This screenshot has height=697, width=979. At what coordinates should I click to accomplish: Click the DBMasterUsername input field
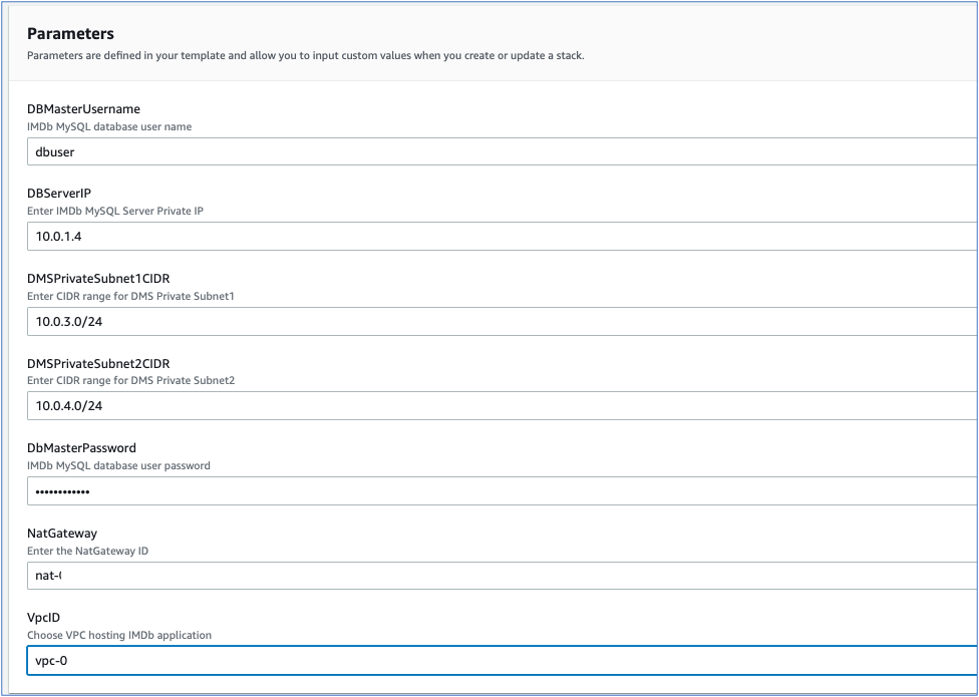(x=400, y=152)
